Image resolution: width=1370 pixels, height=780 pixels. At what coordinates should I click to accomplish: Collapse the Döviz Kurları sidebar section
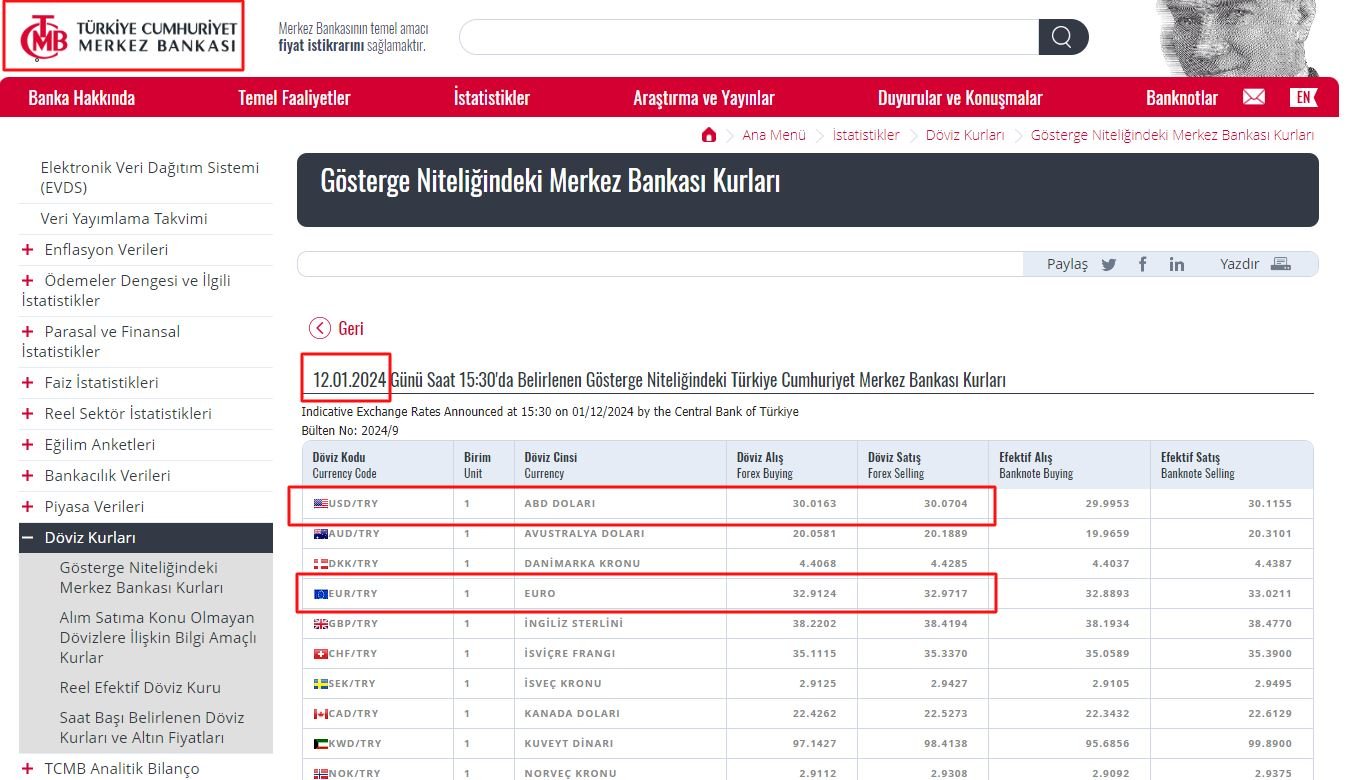(27, 538)
